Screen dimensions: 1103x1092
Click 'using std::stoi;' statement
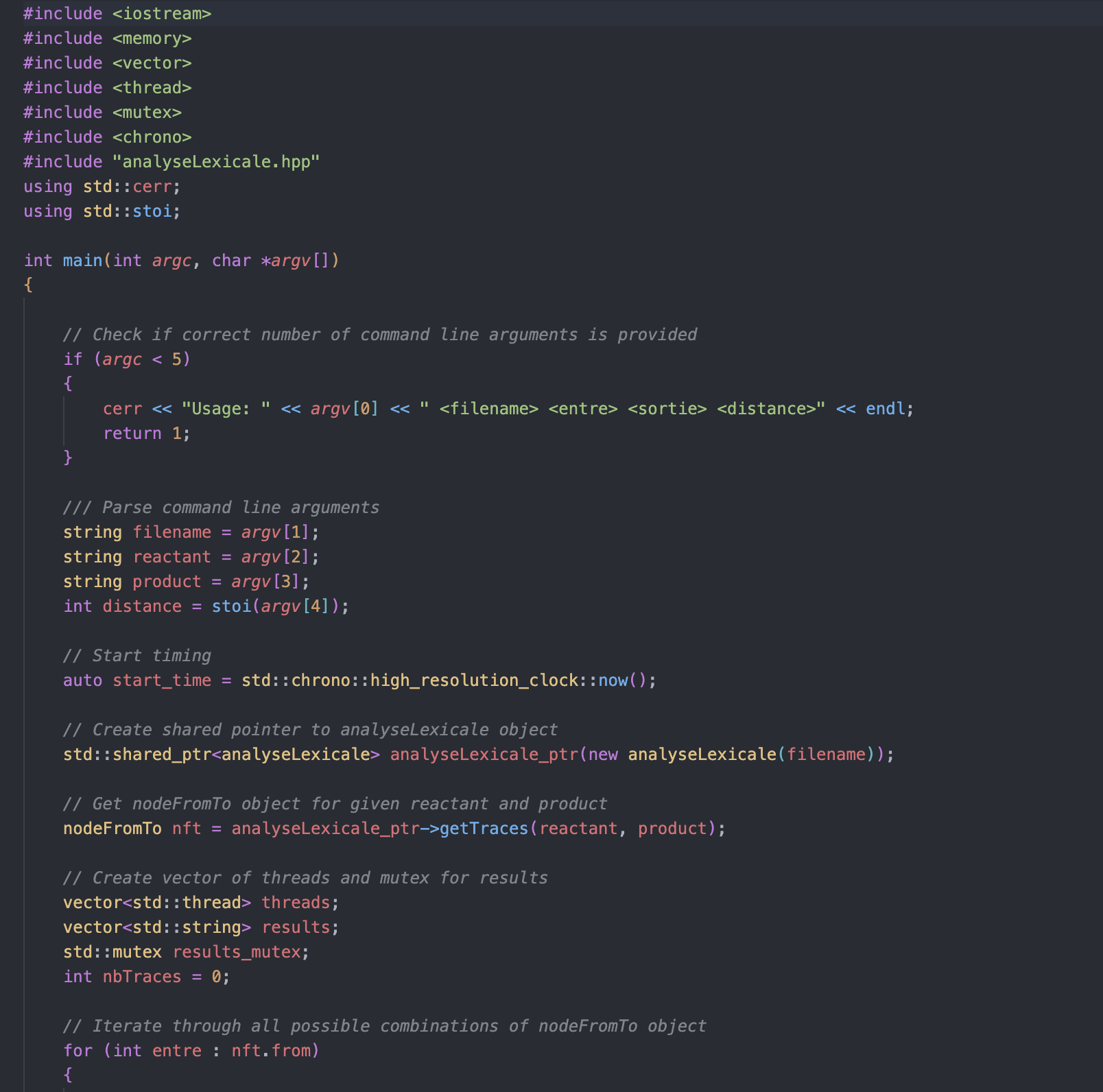[x=102, y=211]
